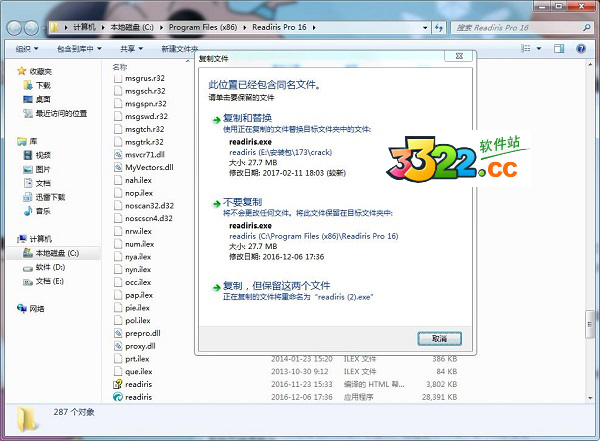Viewport: 600px width, 441px height.
Task: Click Program Files (x86) breadcrumb segment
Action: pyautogui.click(x=203, y=27)
